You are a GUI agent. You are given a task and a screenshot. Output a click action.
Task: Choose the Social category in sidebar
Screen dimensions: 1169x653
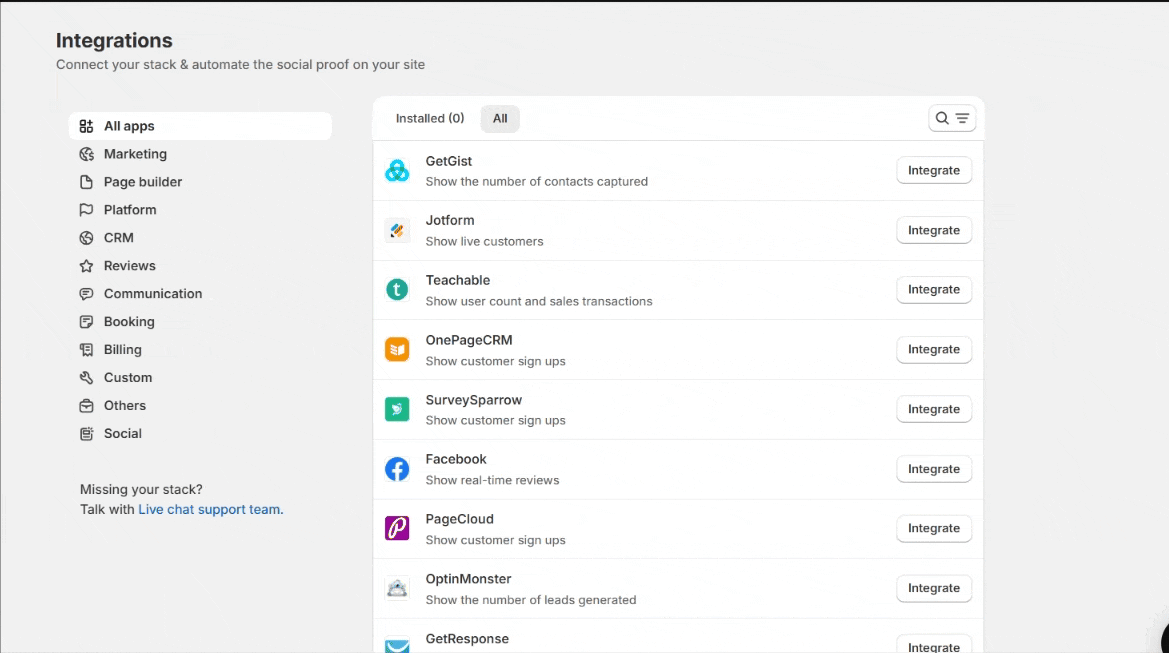tap(122, 434)
